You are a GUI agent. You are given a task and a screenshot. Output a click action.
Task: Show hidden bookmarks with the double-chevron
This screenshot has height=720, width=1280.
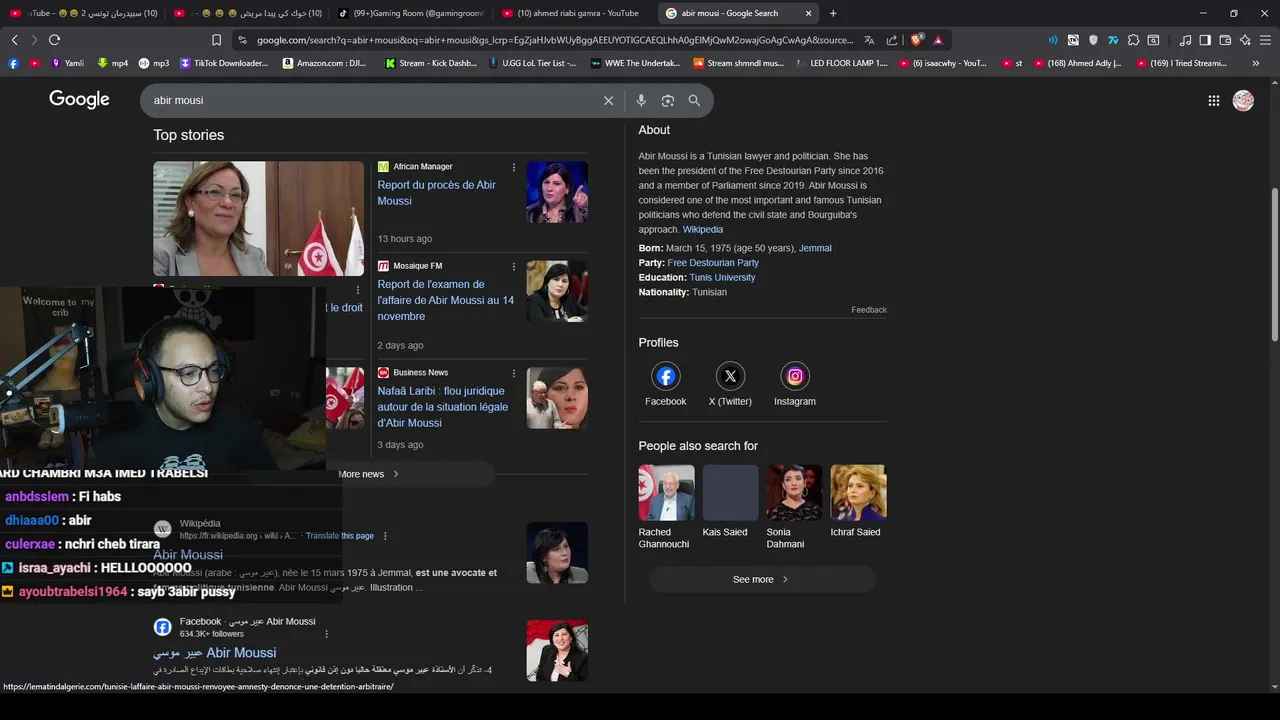[x=1256, y=63]
